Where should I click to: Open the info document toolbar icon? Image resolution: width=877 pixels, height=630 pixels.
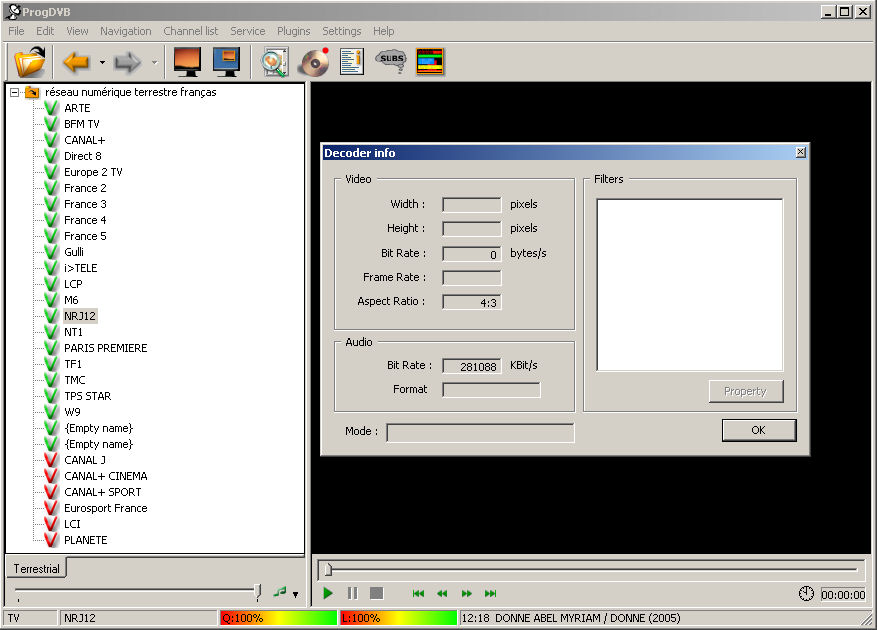[352, 62]
